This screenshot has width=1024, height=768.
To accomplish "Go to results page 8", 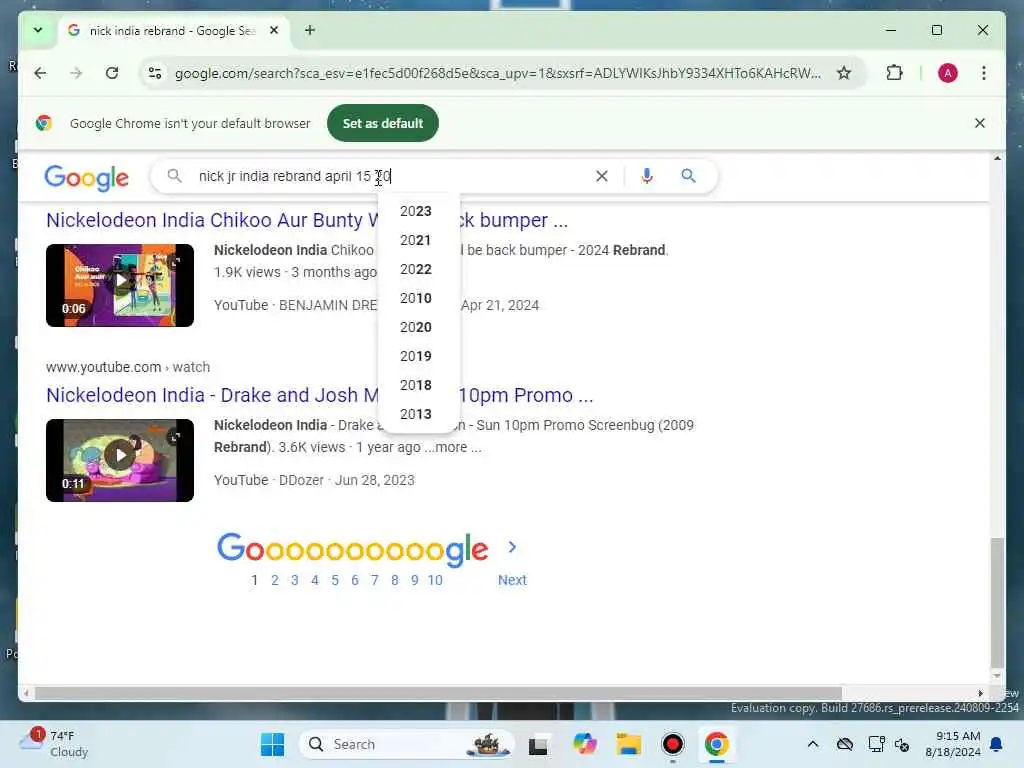I will point(394,580).
